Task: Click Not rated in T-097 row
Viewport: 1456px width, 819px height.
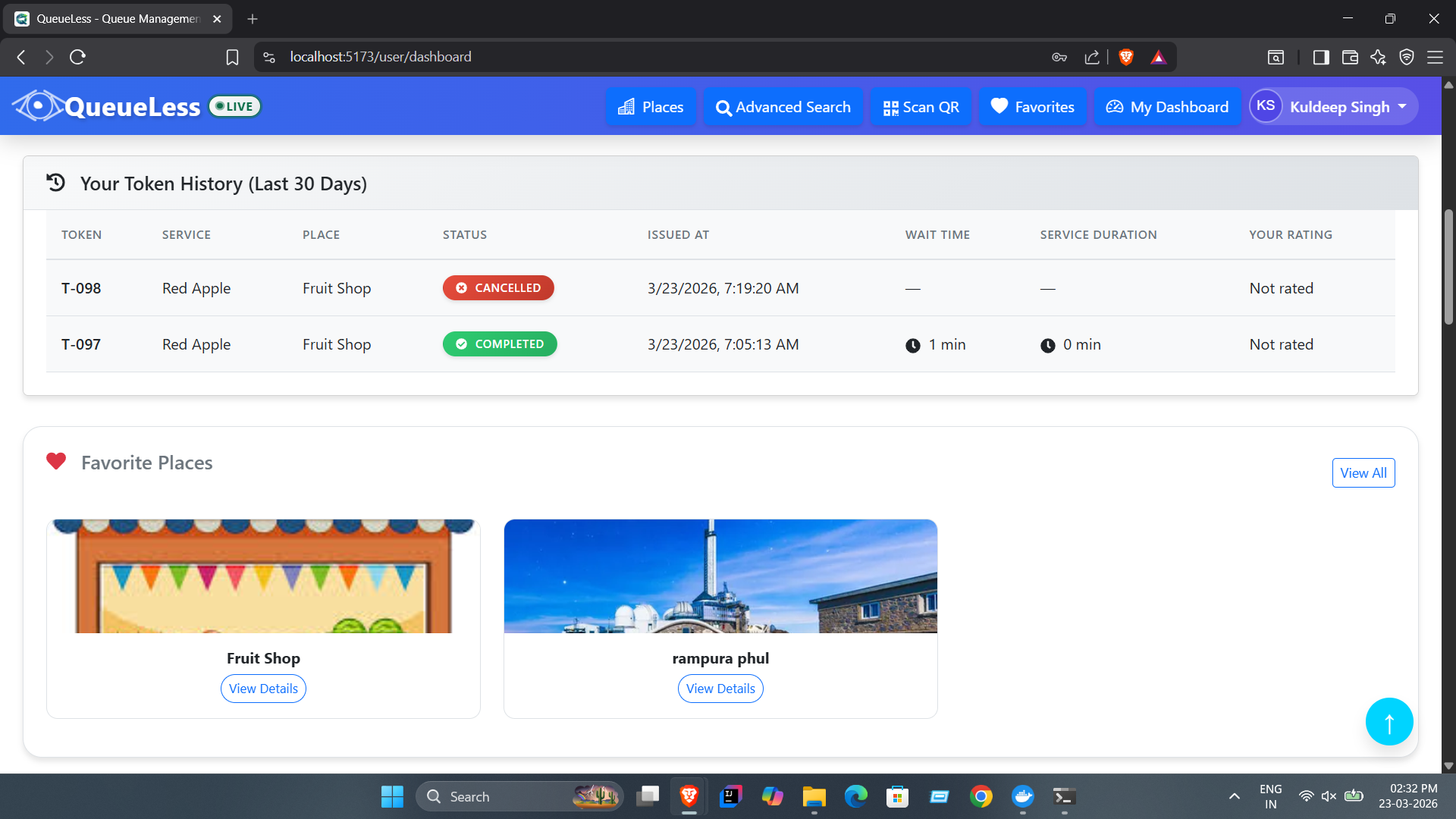Action: pos(1281,344)
